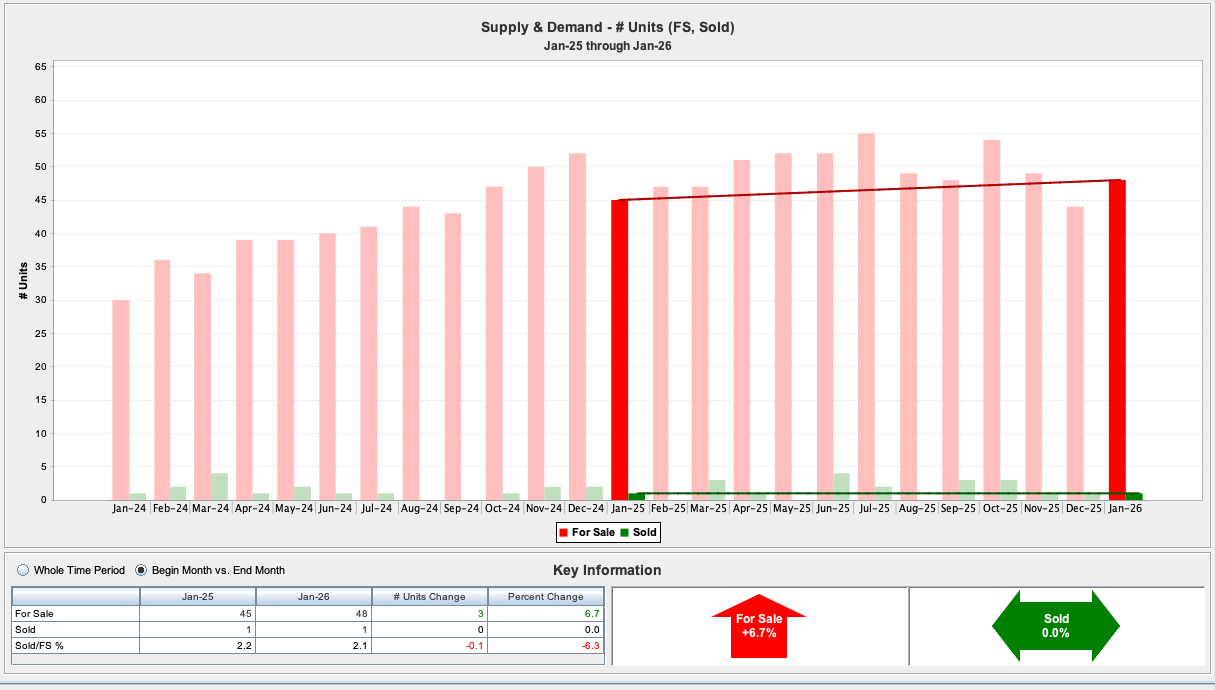Click the solid red Jan-25 For Sale bar
1215x690 pixels.
pos(620,350)
